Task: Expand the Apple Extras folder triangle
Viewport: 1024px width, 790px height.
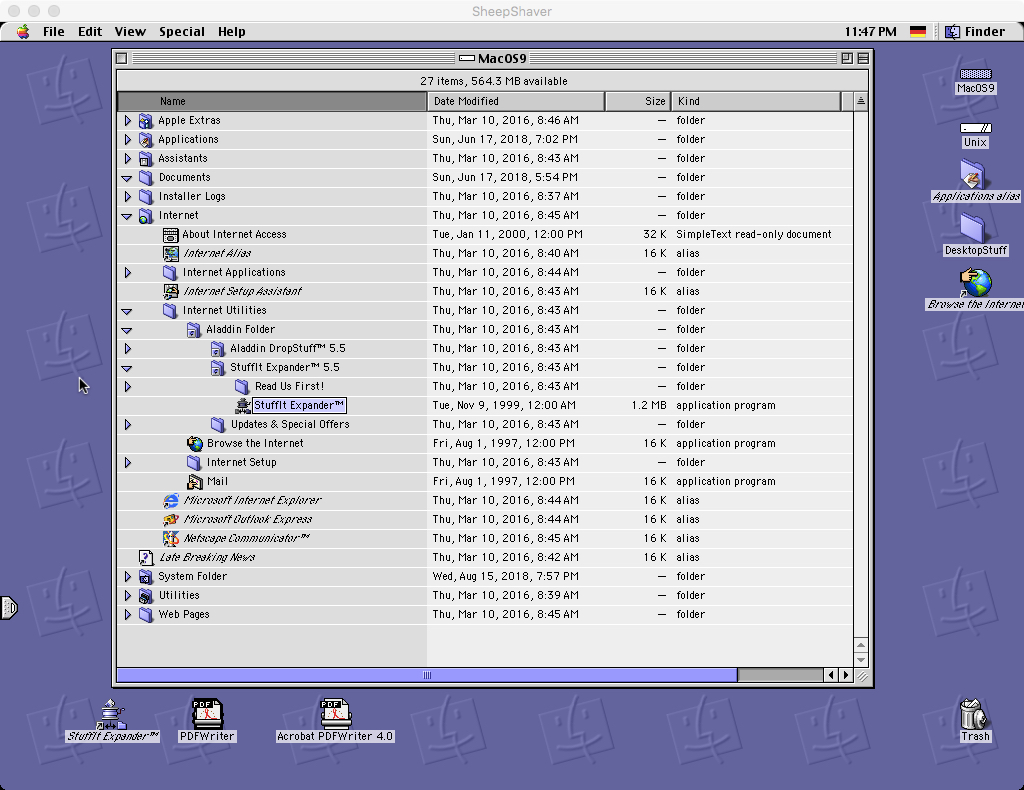Action: tap(127, 121)
